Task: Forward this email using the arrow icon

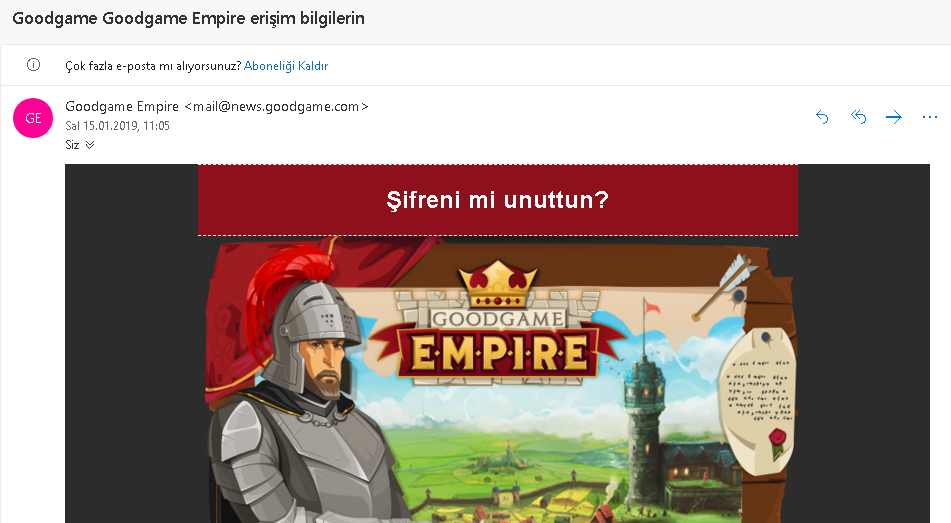Action: 893,117
